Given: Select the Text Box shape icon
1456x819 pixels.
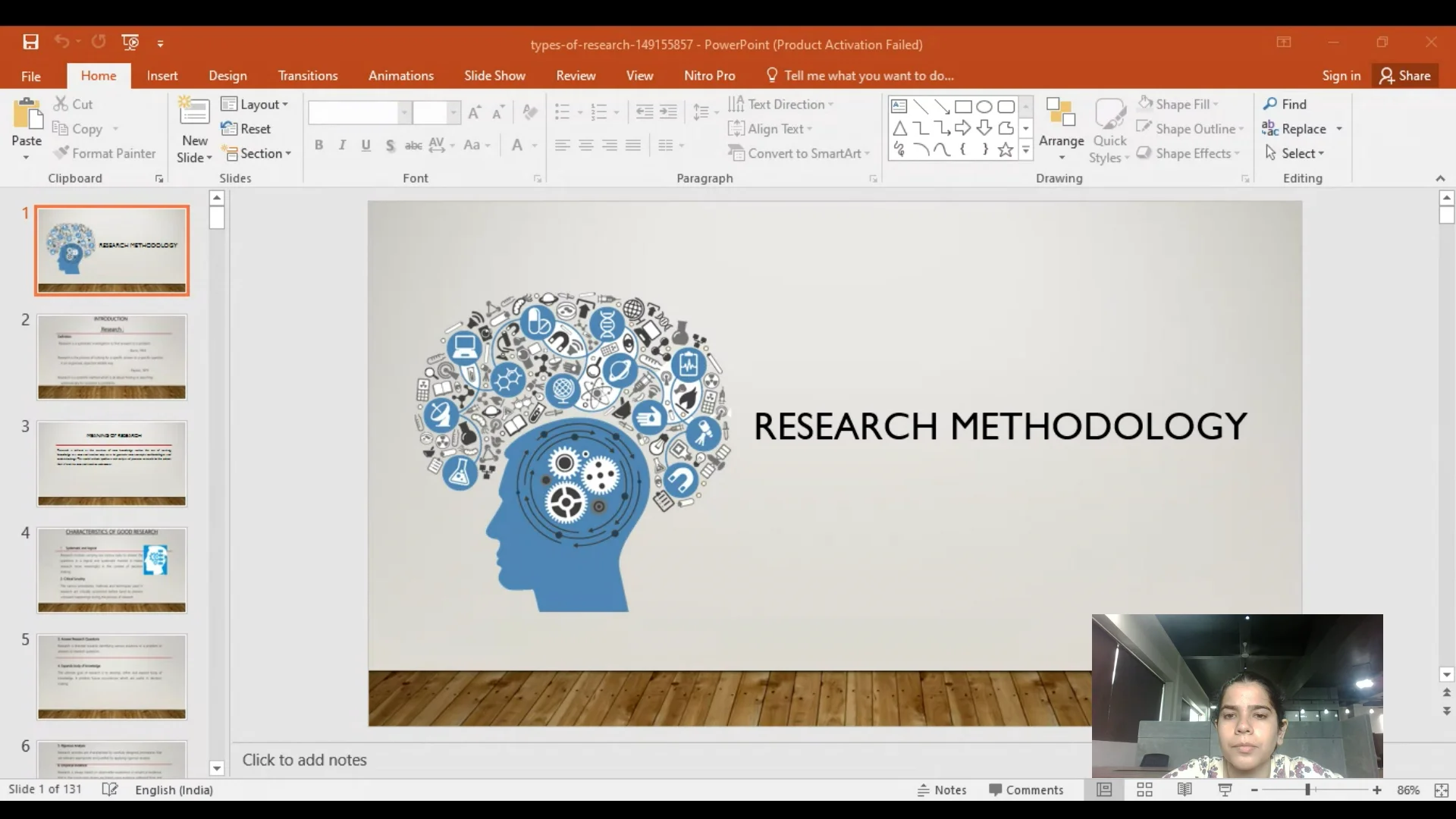Looking at the screenshot, I should coord(899,106).
